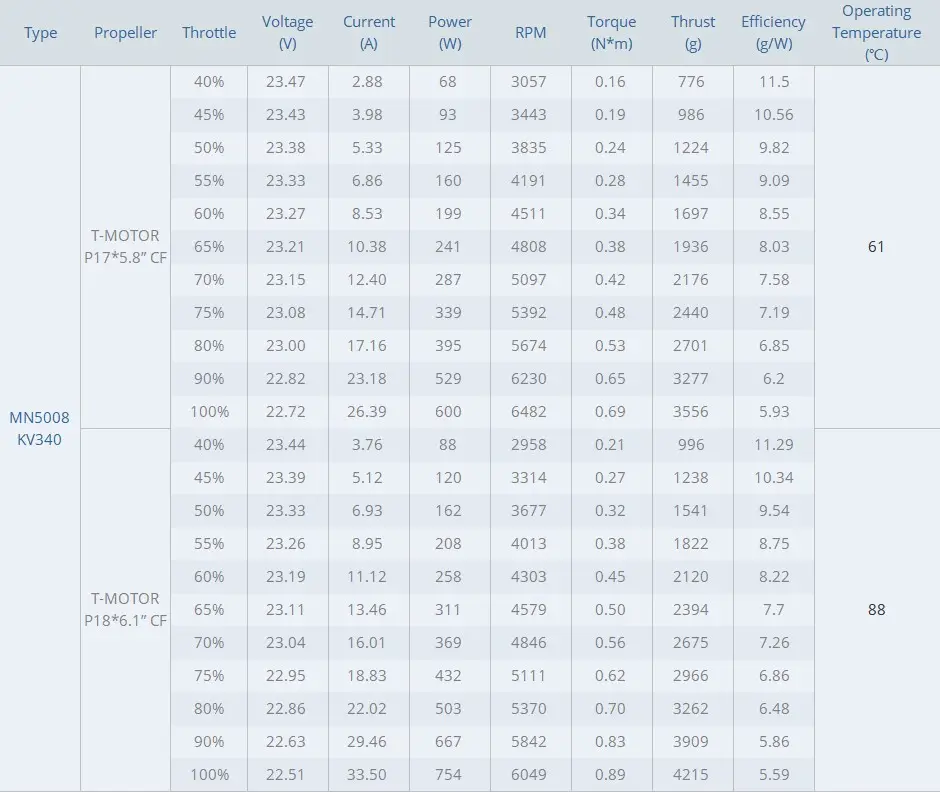This screenshot has width=940, height=792.
Task: Click the Voltage (V) column header
Action: coord(287,33)
